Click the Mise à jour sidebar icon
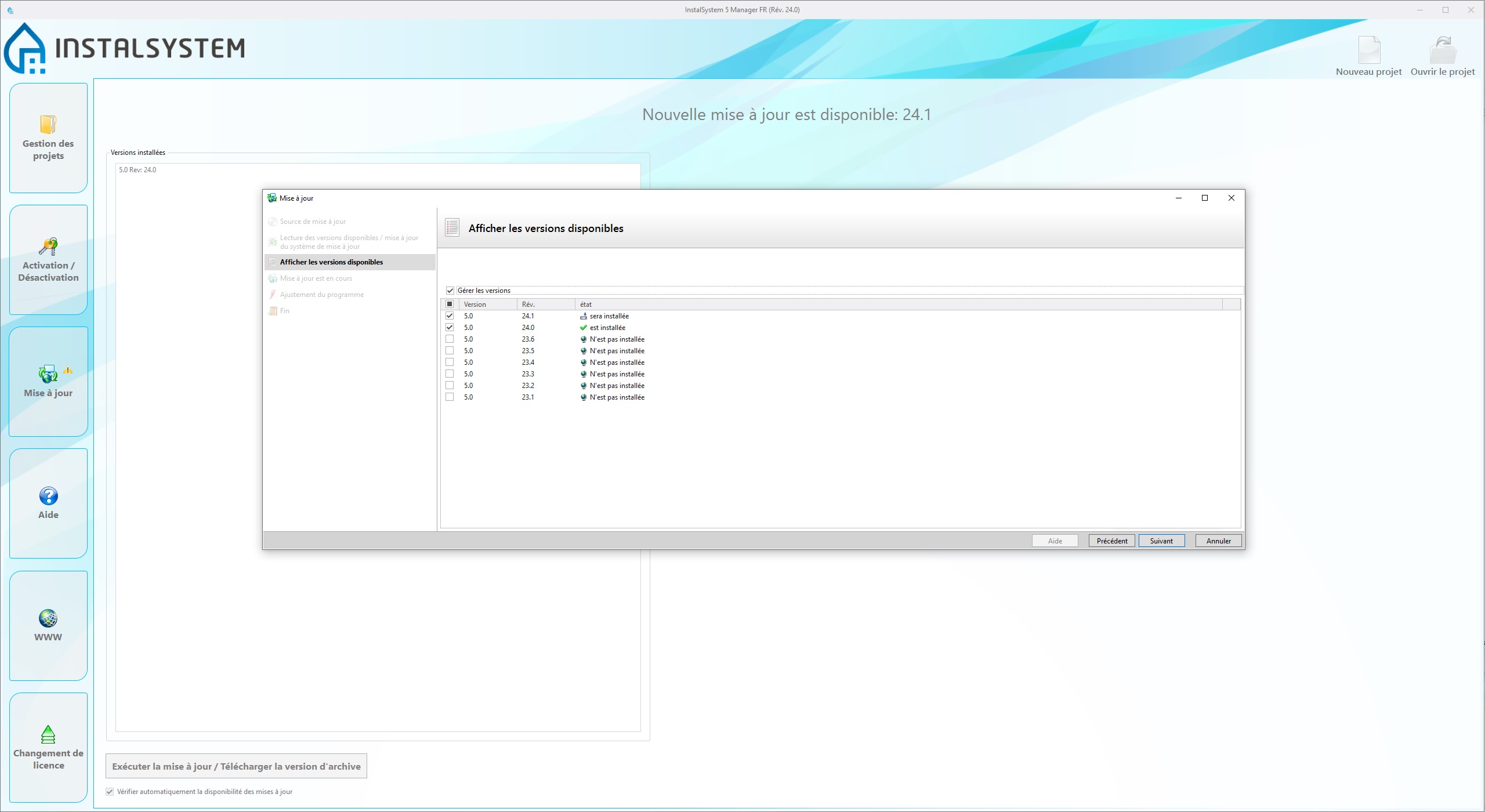 [x=48, y=374]
